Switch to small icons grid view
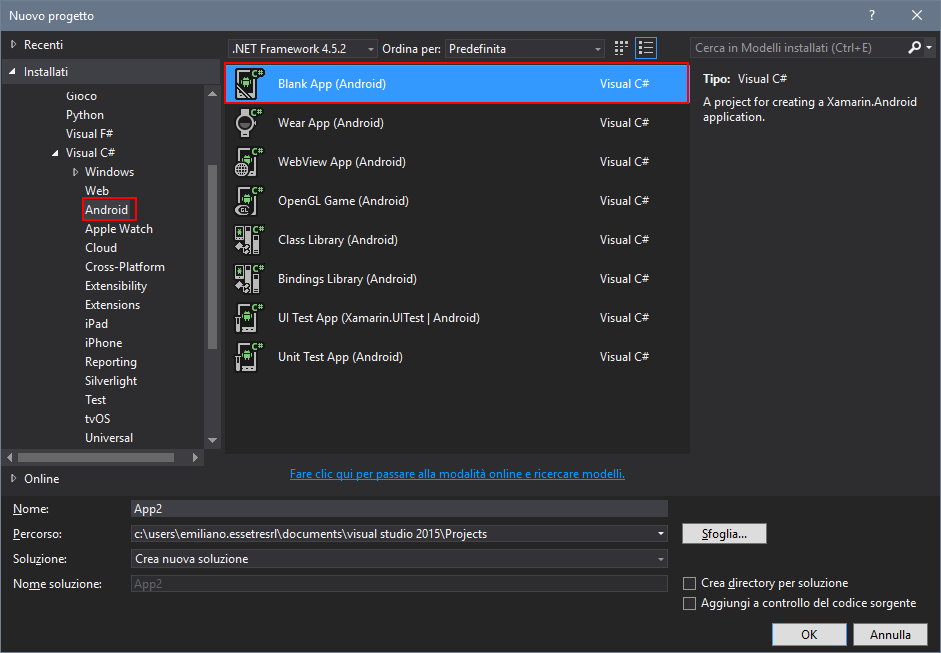 tap(621, 48)
